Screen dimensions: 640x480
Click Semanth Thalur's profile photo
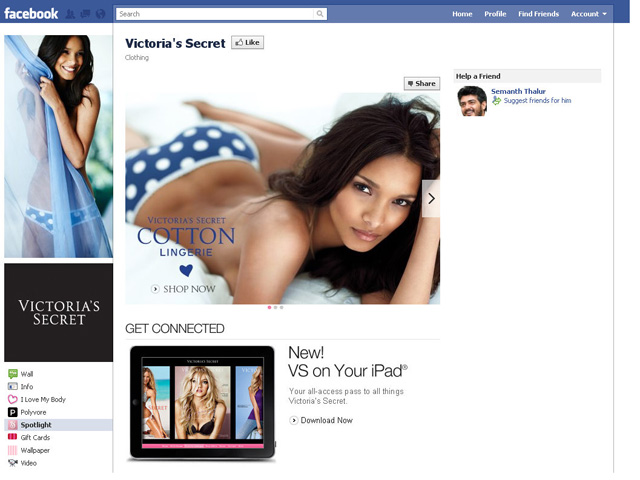(472, 101)
